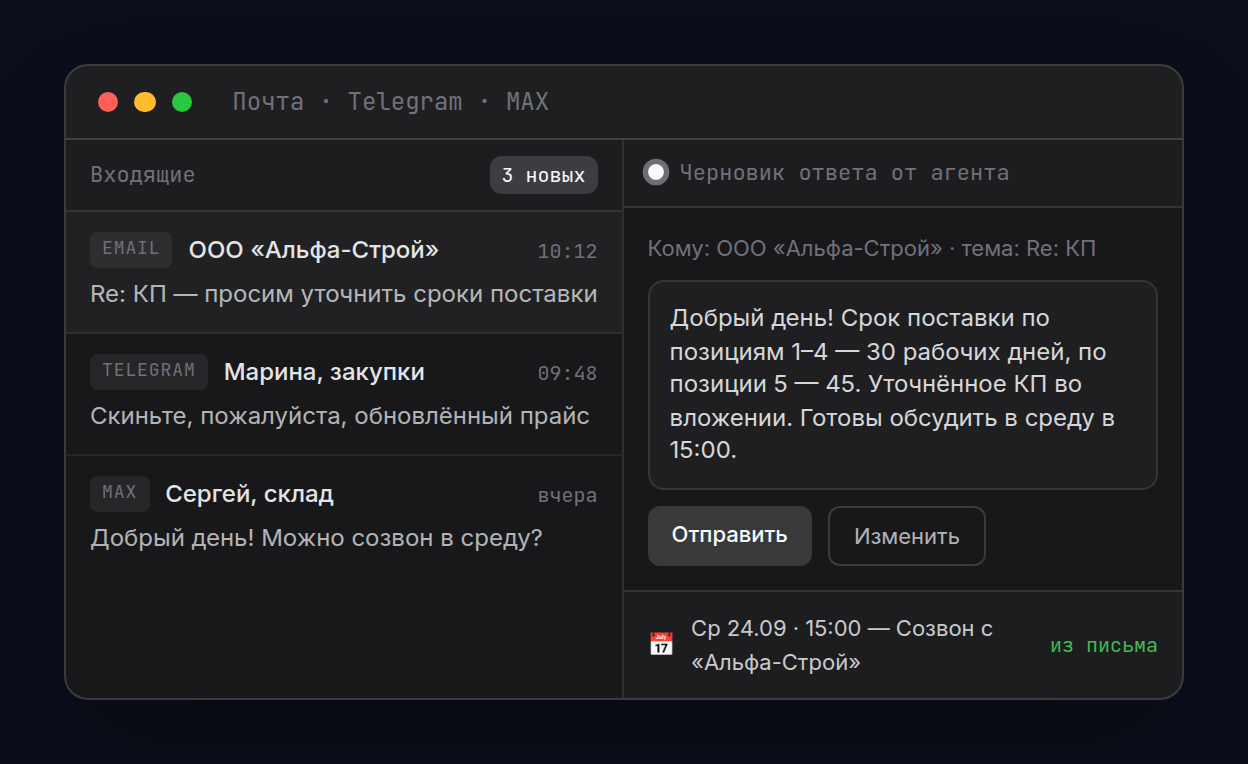Click the red close window button
The width and height of the screenshot is (1248, 764).
tap(108, 102)
